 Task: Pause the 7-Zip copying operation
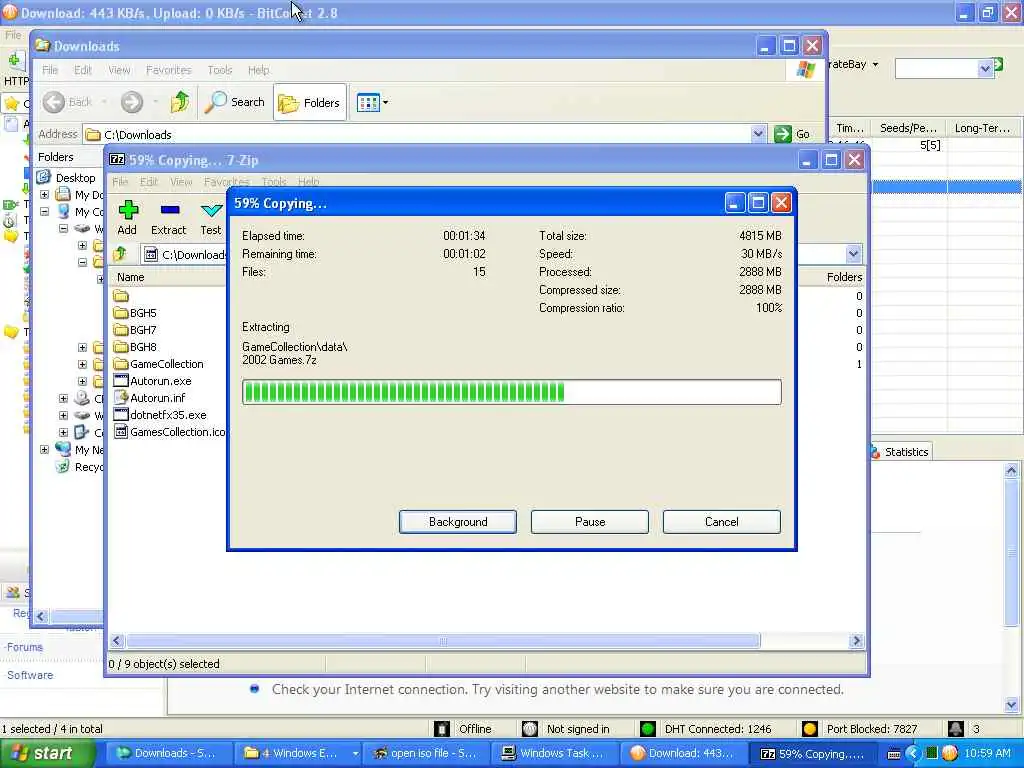point(590,522)
